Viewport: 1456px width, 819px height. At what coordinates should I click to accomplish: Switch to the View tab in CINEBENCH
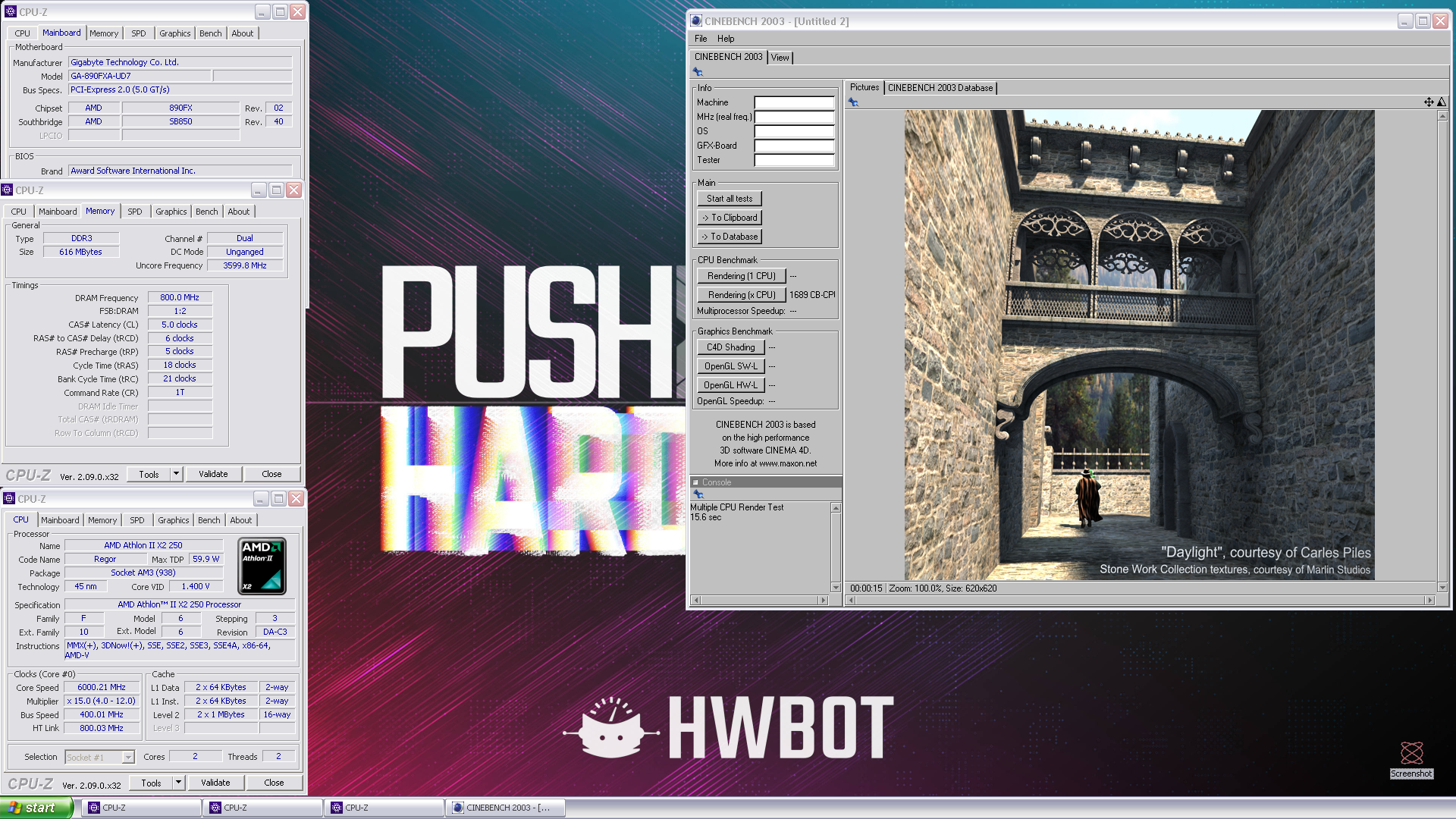pyautogui.click(x=780, y=58)
